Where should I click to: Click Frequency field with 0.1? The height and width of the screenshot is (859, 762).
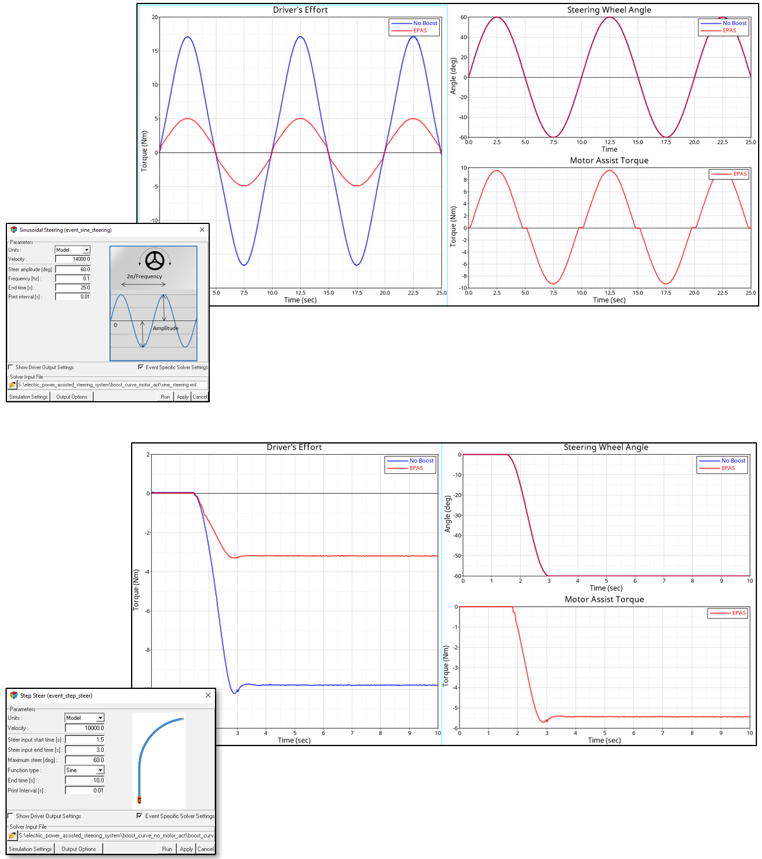click(73, 278)
